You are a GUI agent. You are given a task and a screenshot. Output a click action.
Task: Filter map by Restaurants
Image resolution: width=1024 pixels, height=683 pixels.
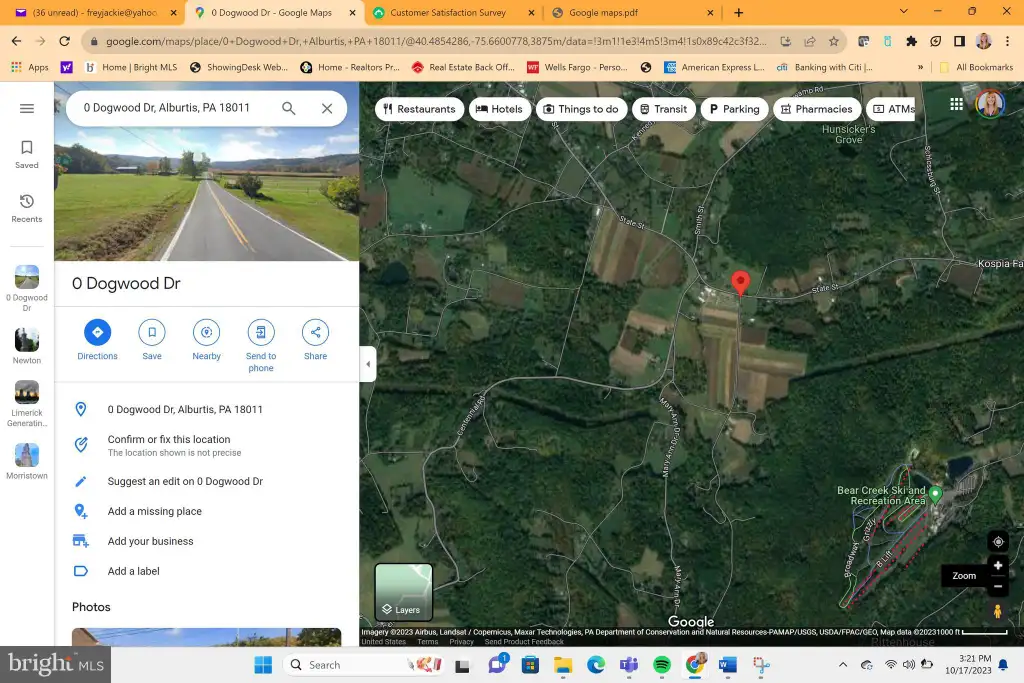tap(419, 109)
